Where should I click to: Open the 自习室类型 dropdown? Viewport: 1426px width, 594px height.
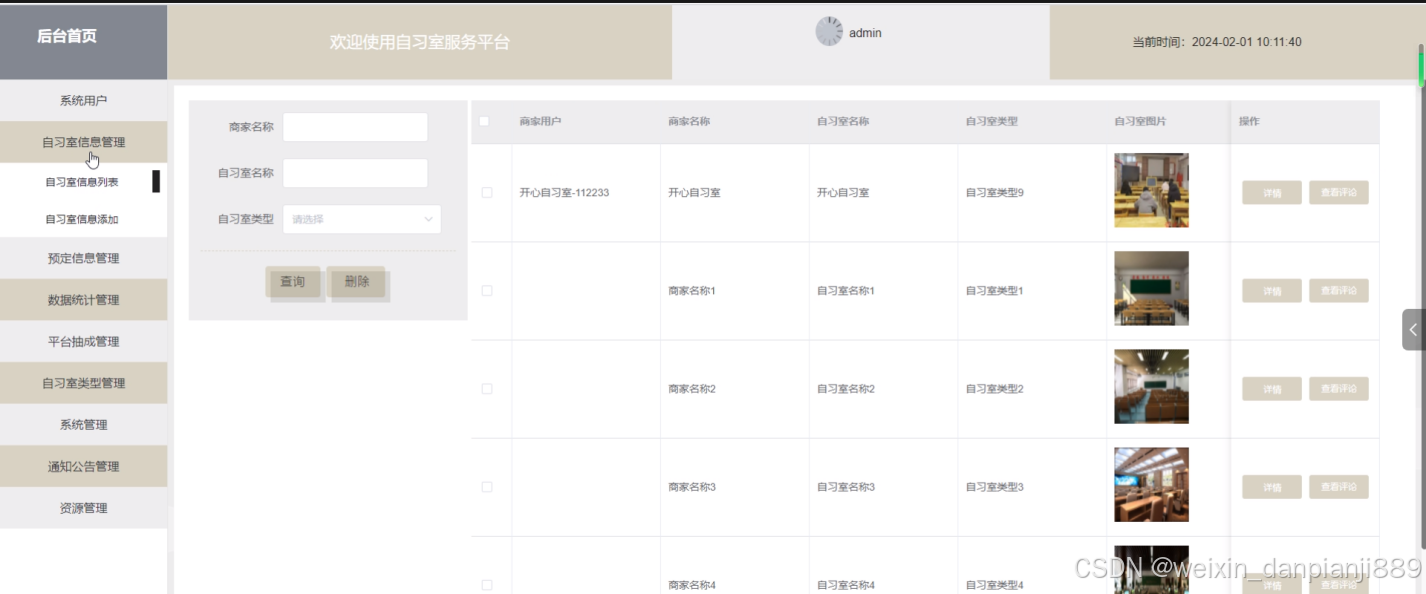362,219
